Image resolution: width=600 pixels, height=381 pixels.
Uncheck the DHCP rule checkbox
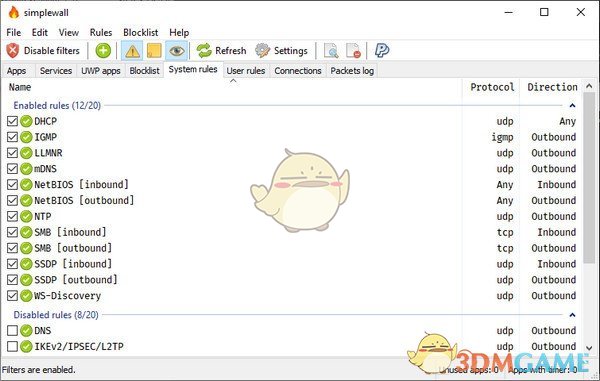click(12, 121)
